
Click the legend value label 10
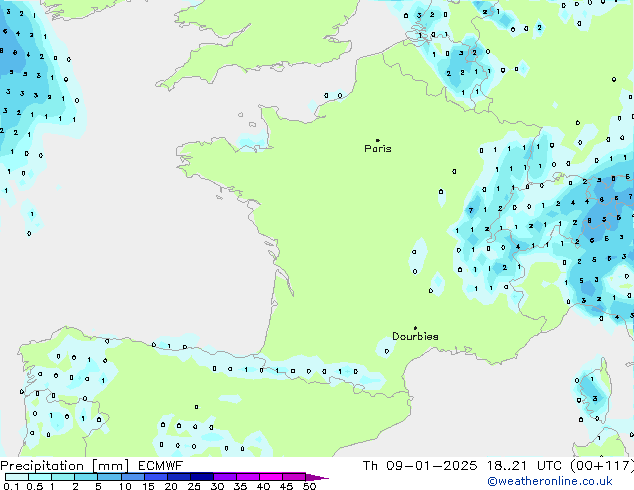click(124, 486)
